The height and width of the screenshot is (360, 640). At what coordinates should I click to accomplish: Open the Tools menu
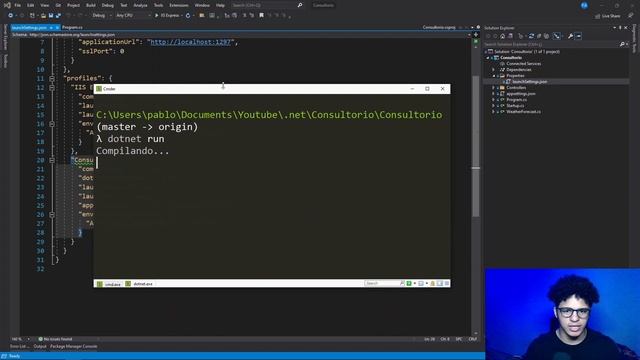click(x=158, y=5)
